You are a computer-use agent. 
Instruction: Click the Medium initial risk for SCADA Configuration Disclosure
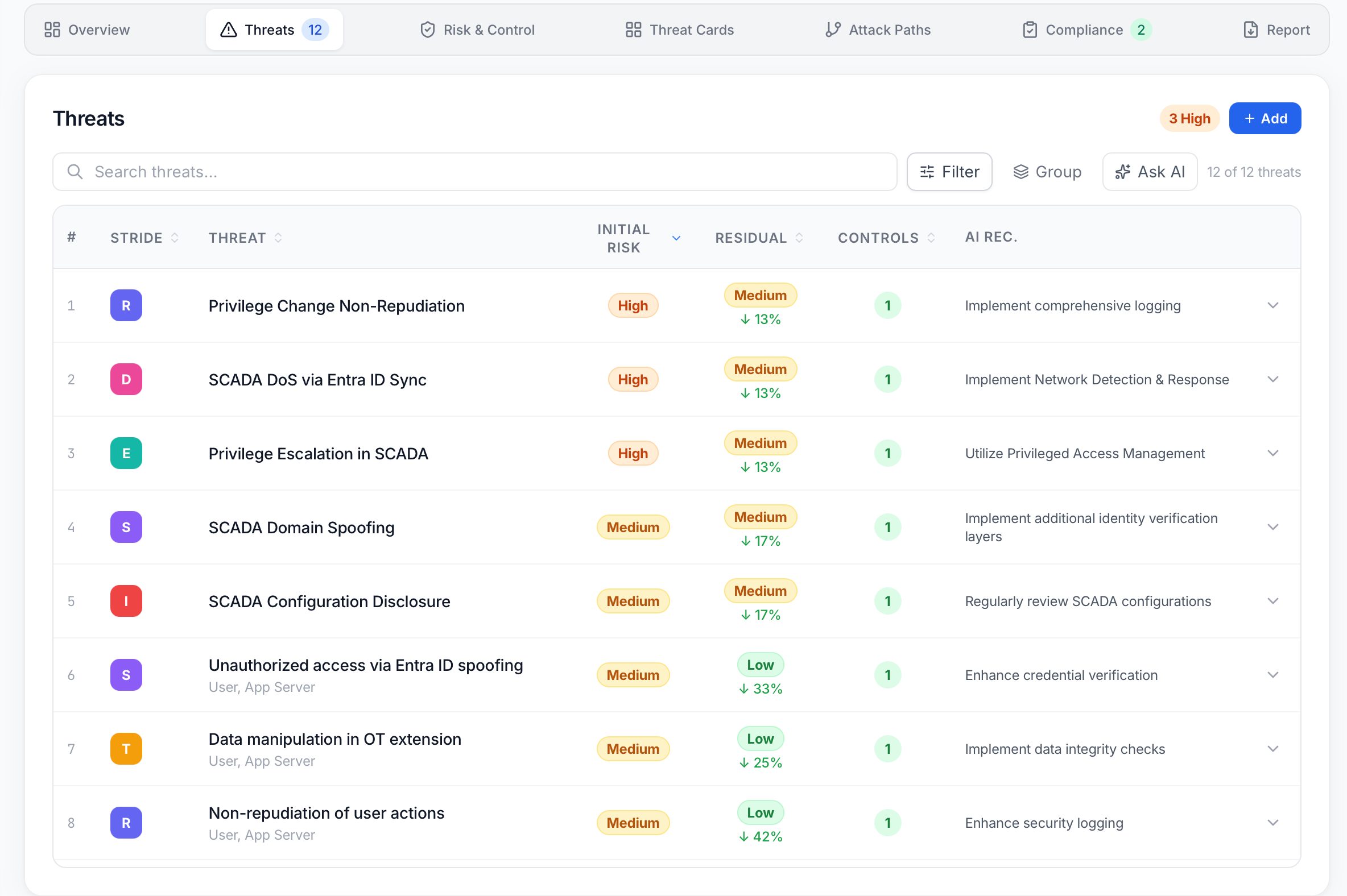click(633, 601)
